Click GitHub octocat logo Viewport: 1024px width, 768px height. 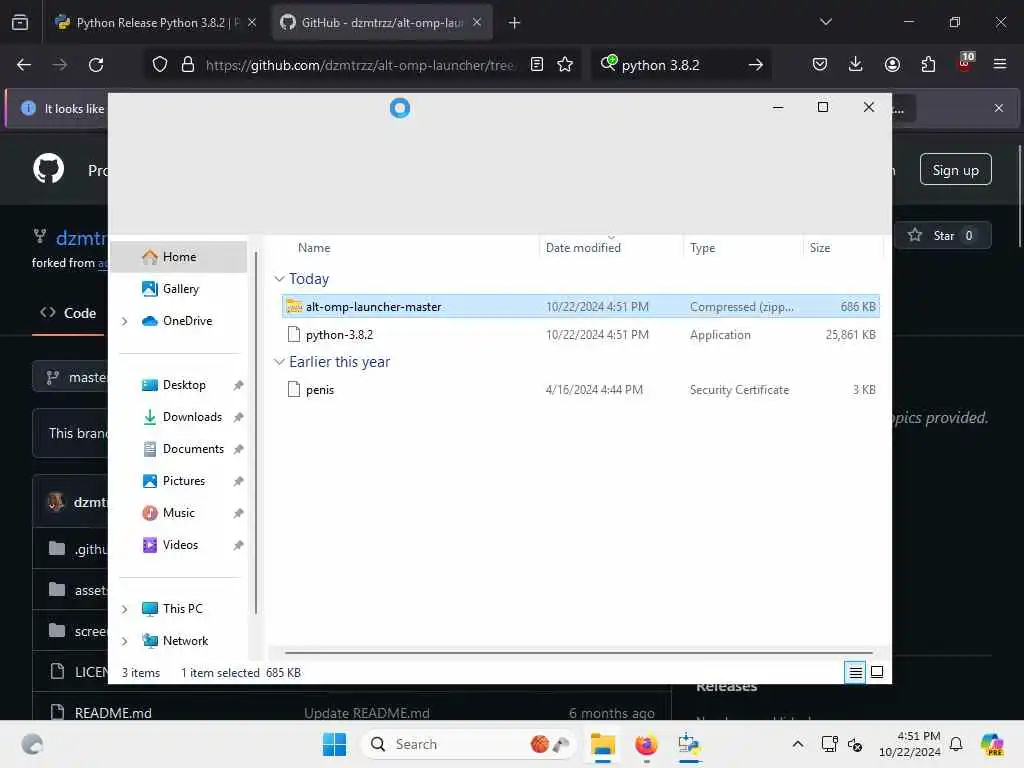pyautogui.click(x=49, y=169)
